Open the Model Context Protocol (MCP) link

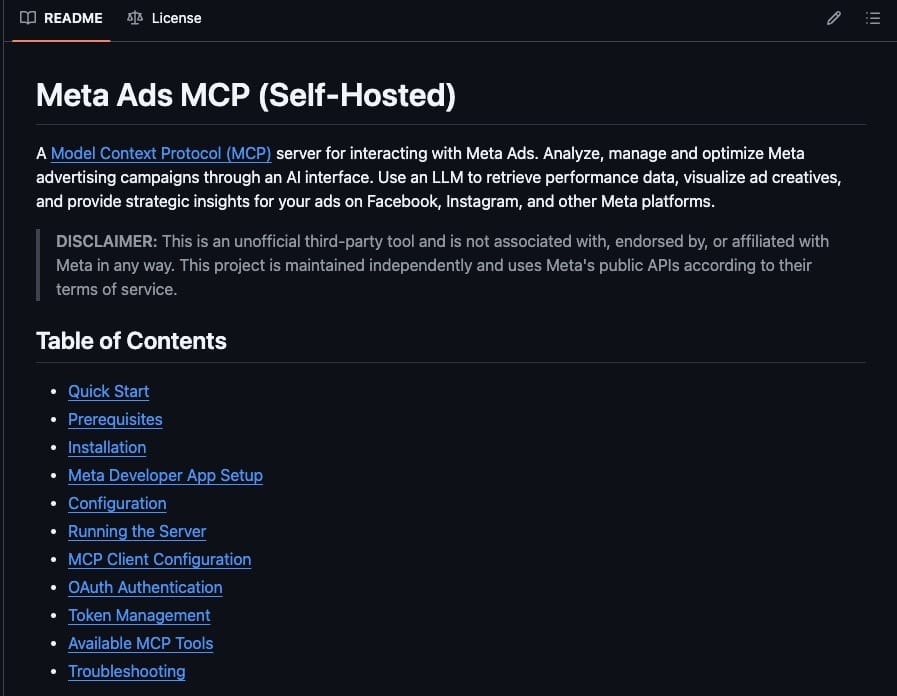pos(161,153)
